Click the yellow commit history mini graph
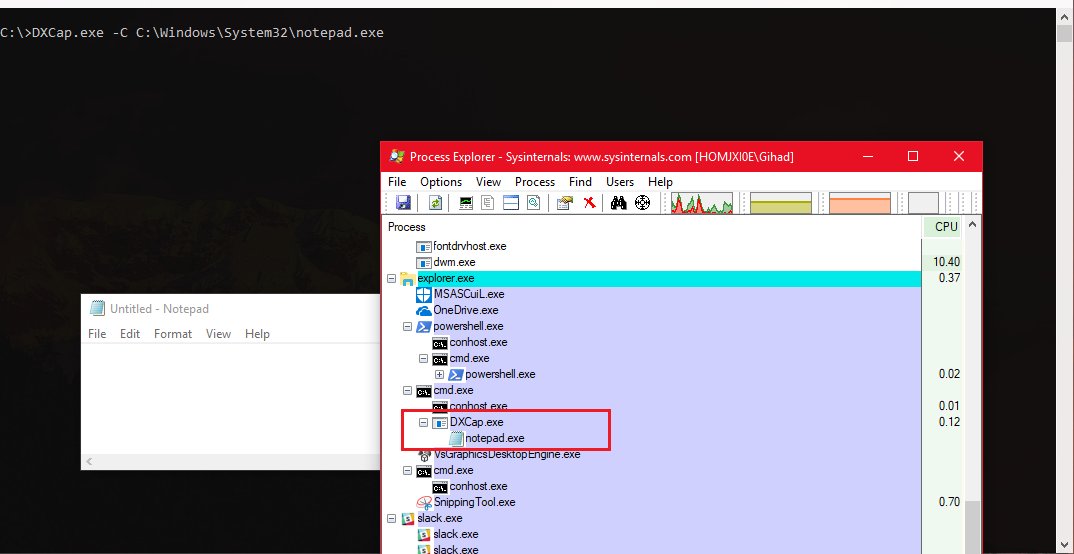 (781, 203)
